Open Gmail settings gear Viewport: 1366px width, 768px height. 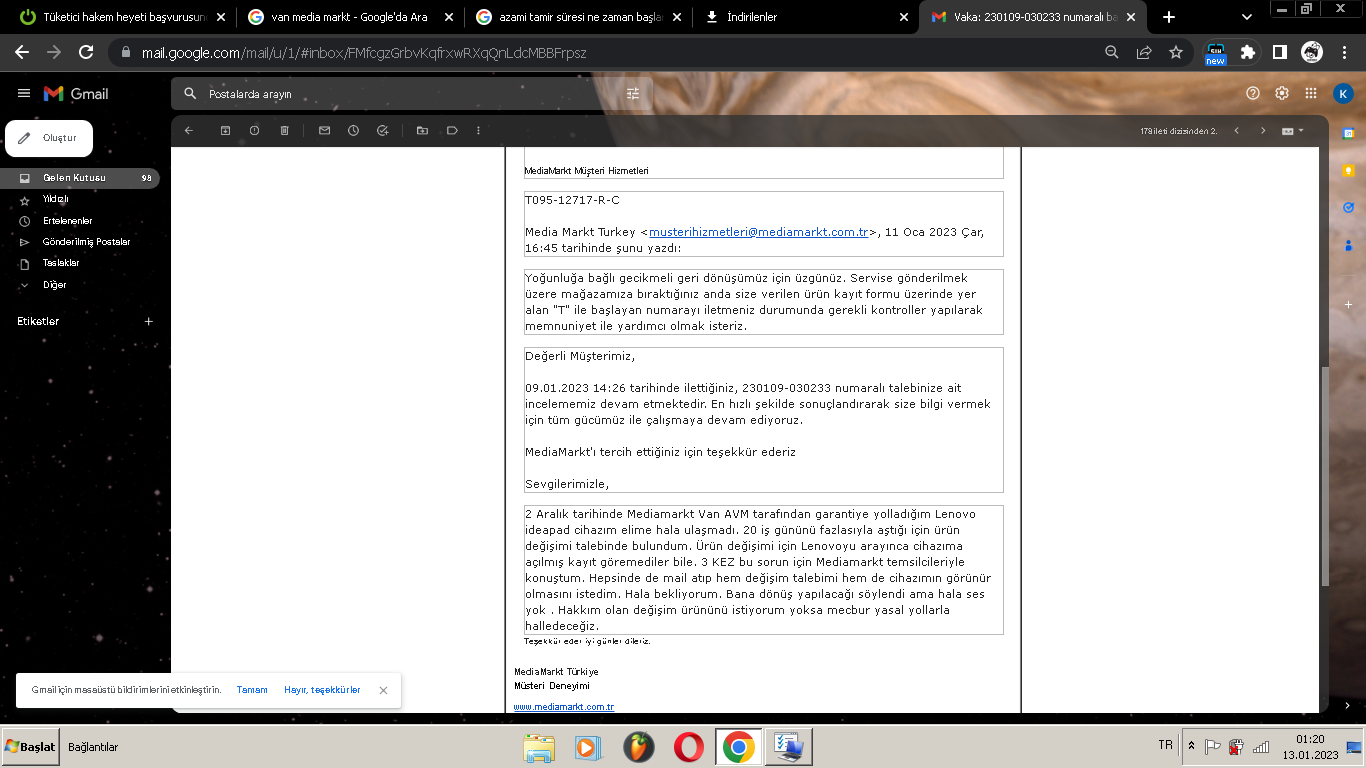1282,93
